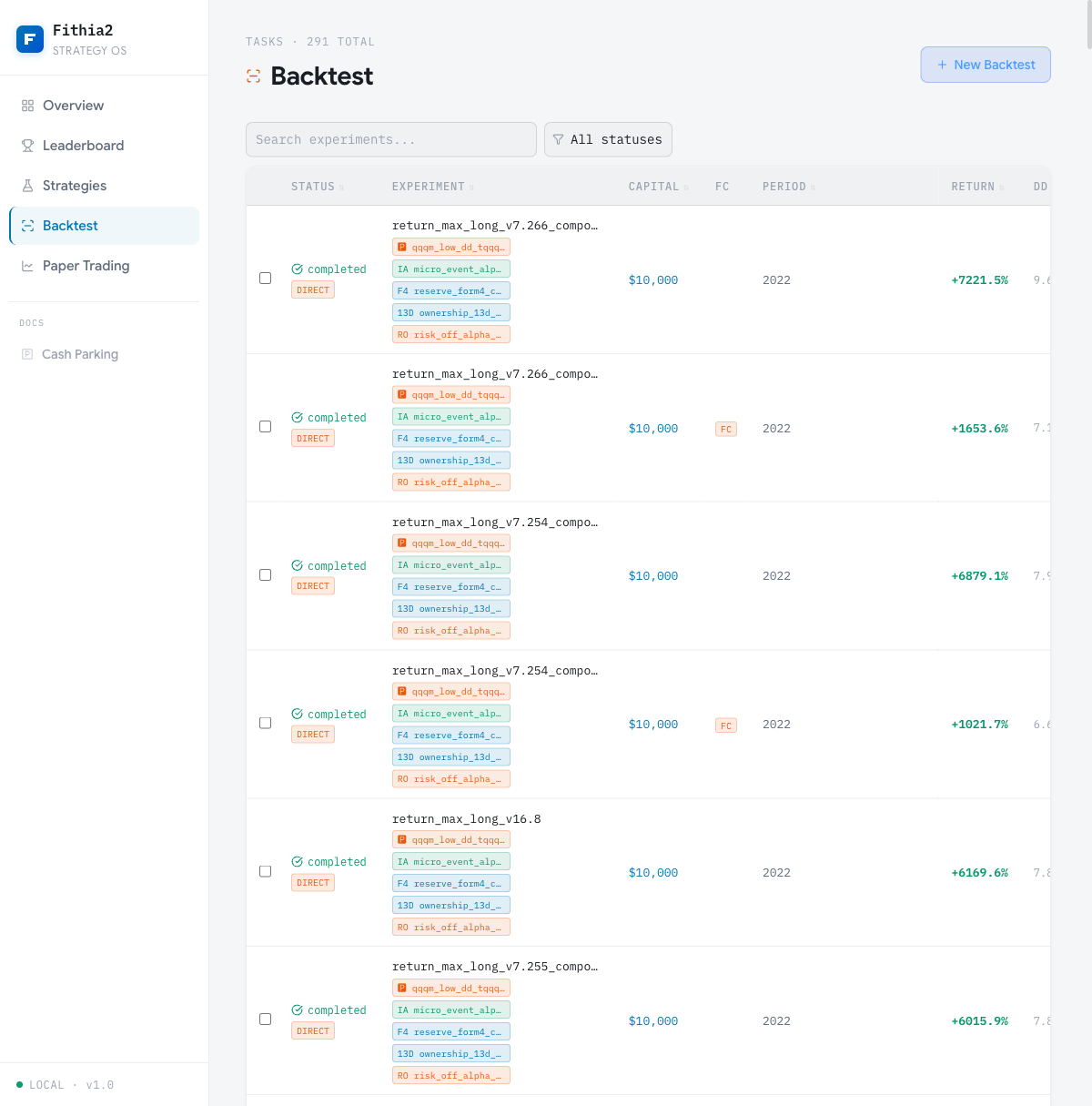Image resolution: width=1092 pixels, height=1106 pixels.
Task: Click the +1653.6% return value
Action: tap(980, 429)
